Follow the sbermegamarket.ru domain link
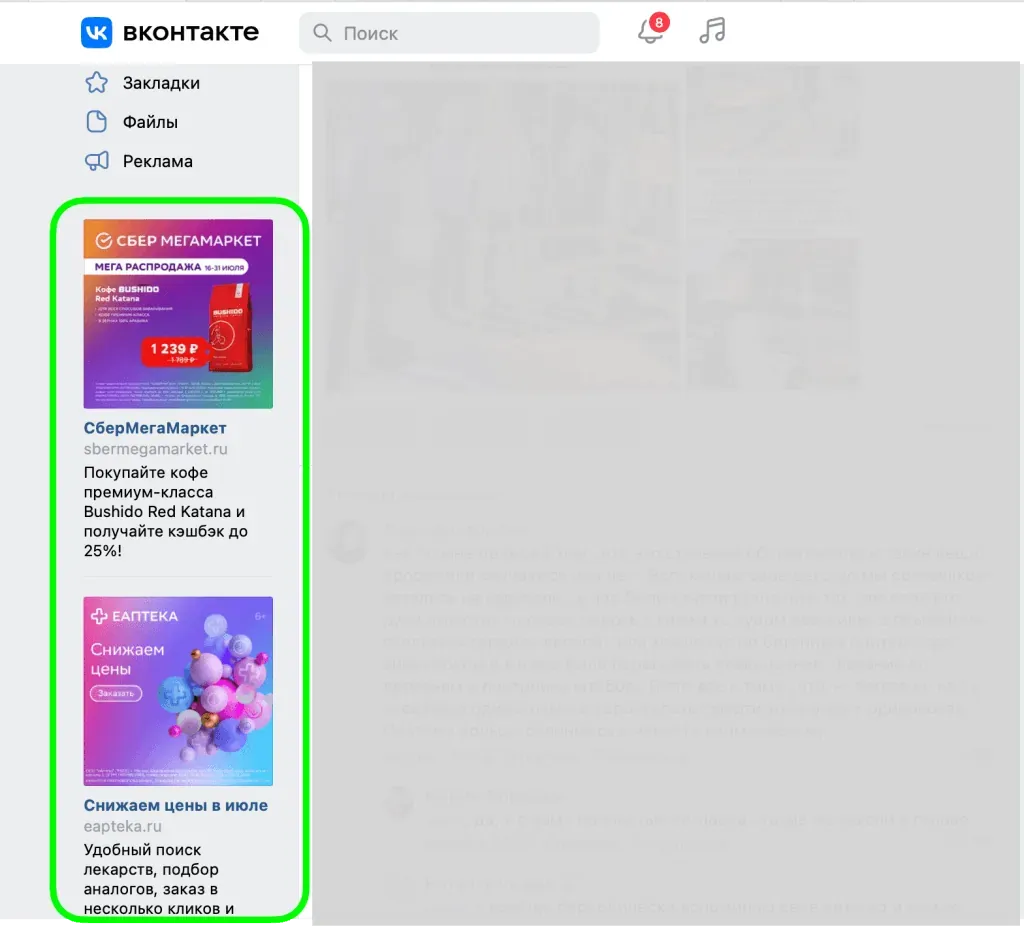1024x927 pixels. (155, 449)
